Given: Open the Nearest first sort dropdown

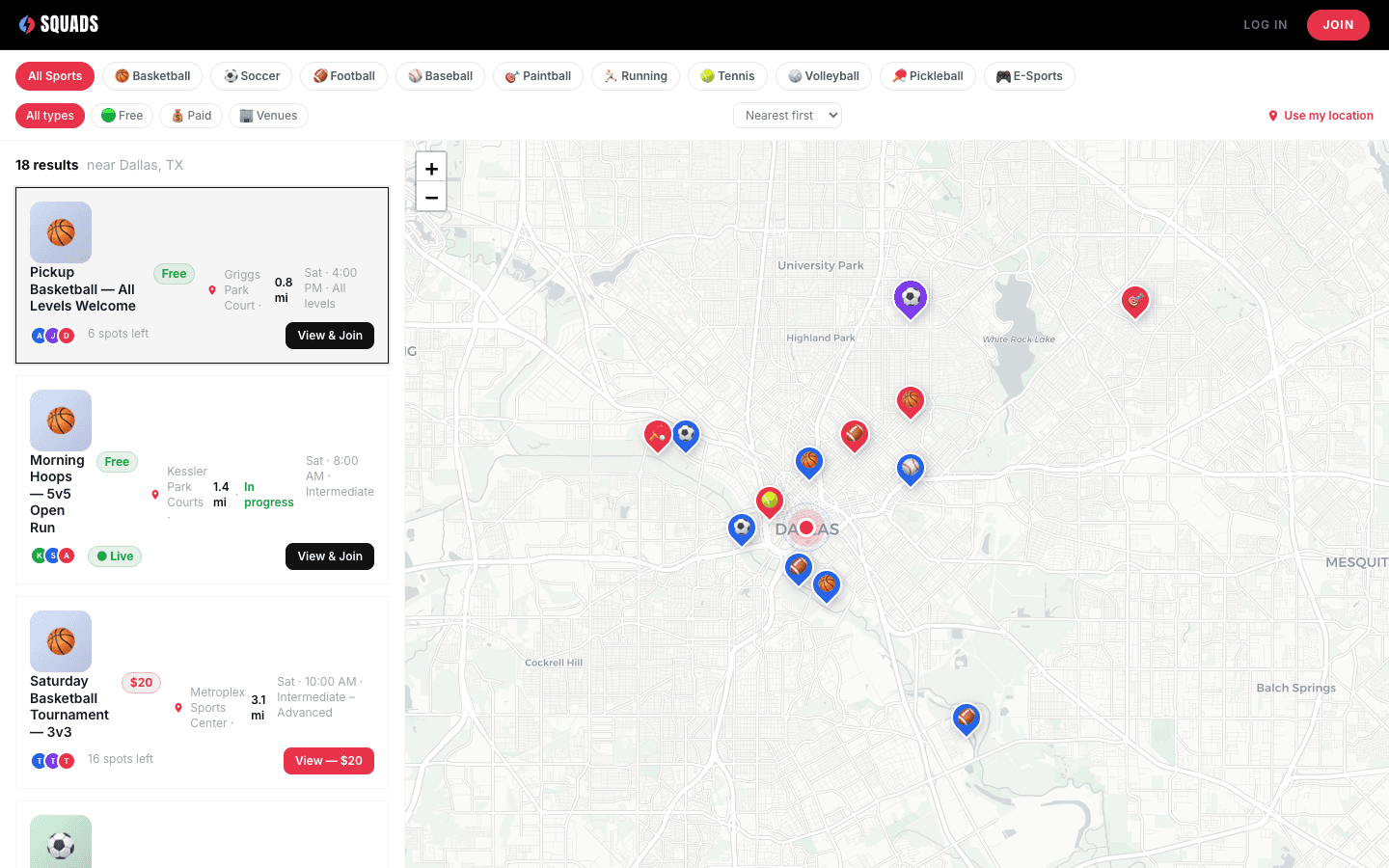Looking at the screenshot, I should point(787,115).
